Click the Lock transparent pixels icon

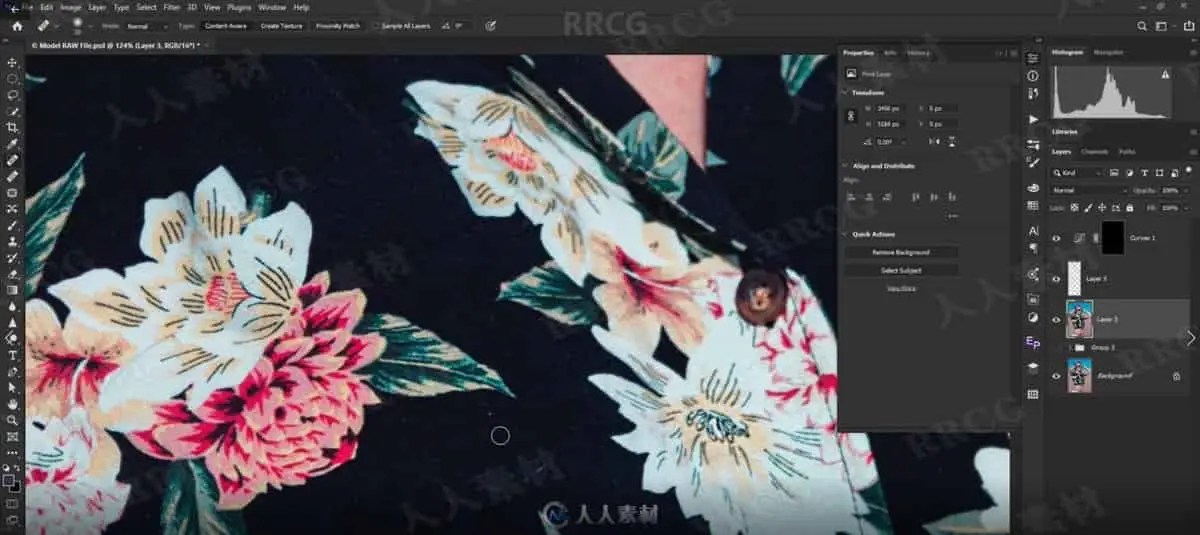(x=1075, y=207)
